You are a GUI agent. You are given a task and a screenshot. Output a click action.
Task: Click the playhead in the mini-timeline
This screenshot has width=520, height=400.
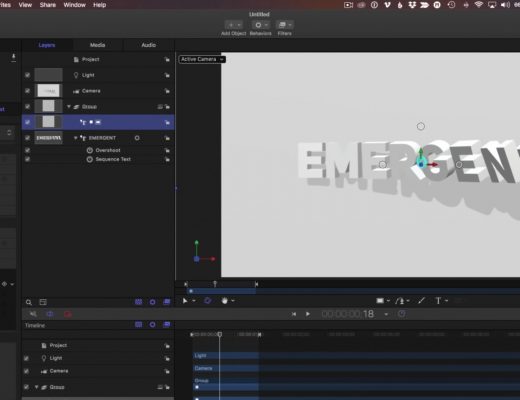(x=215, y=284)
